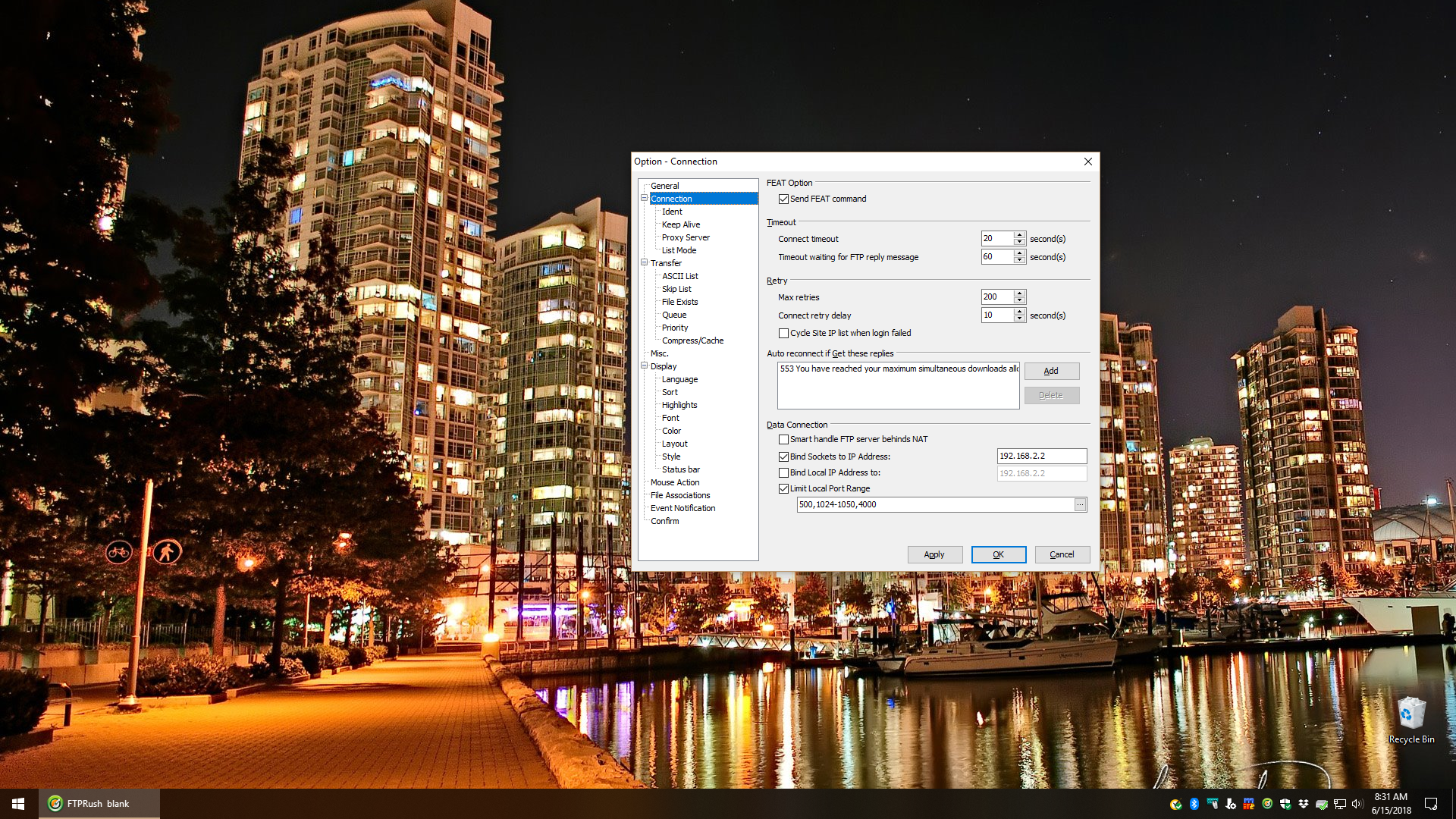Click the safely remove hardware tray icon

(1322, 805)
